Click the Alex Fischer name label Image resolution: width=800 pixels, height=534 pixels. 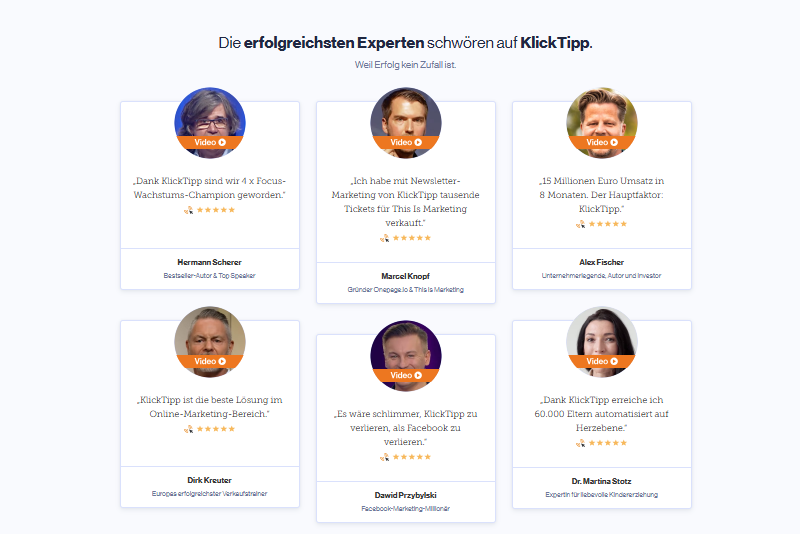[x=602, y=262]
